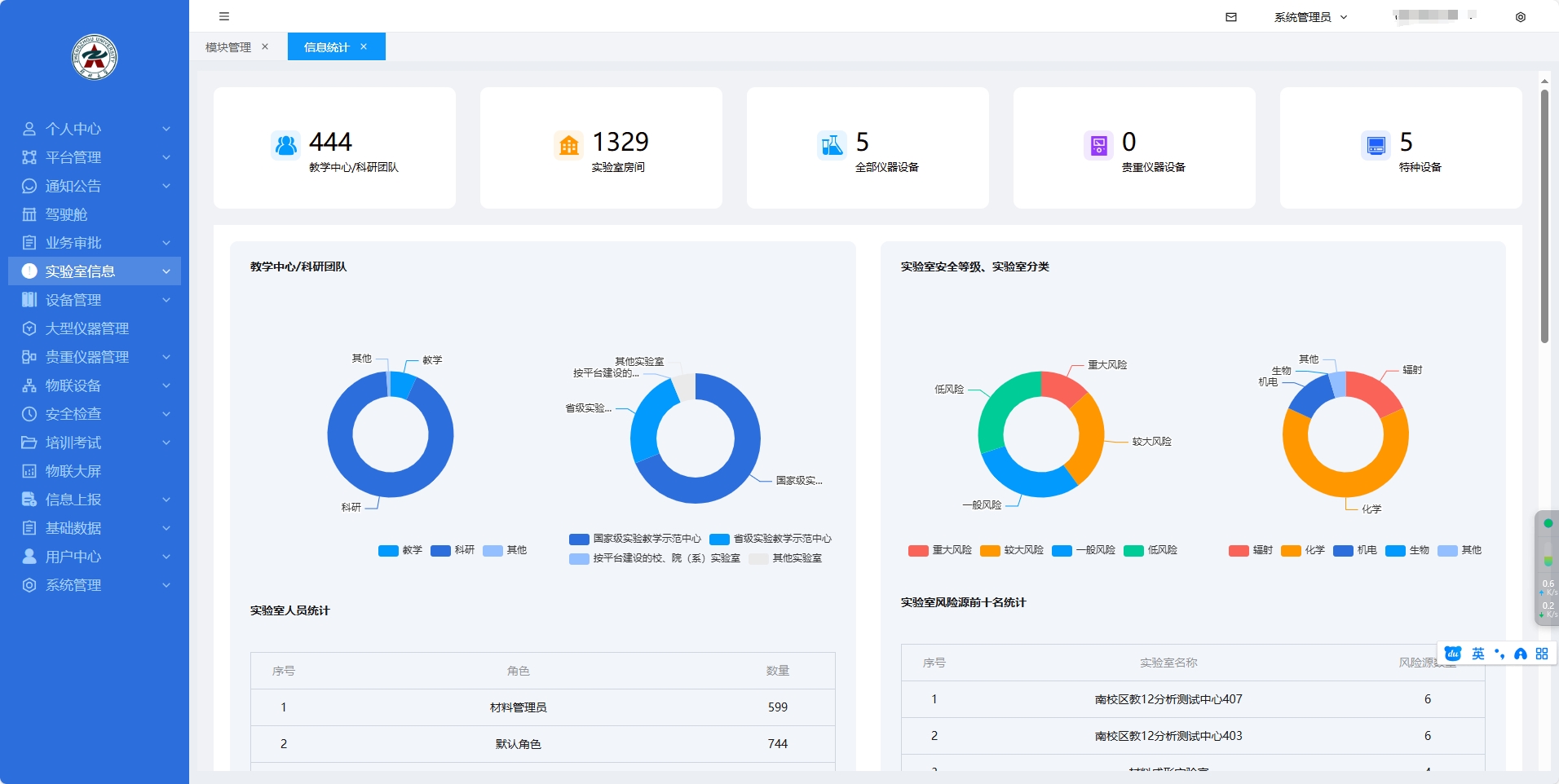Open 物联大屏 menu item
Image resolution: width=1559 pixels, height=784 pixels.
coord(95,471)
